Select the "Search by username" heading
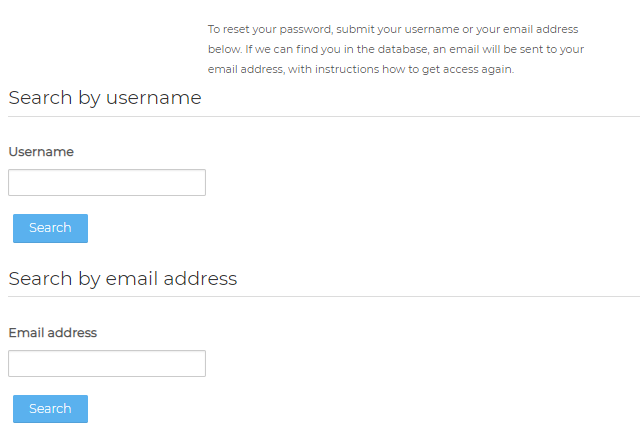 (105, 98)
